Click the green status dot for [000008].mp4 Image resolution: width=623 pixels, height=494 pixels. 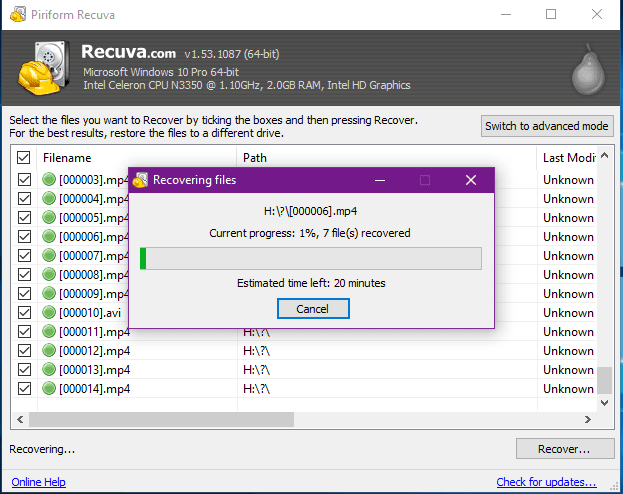tap(49, 275)
